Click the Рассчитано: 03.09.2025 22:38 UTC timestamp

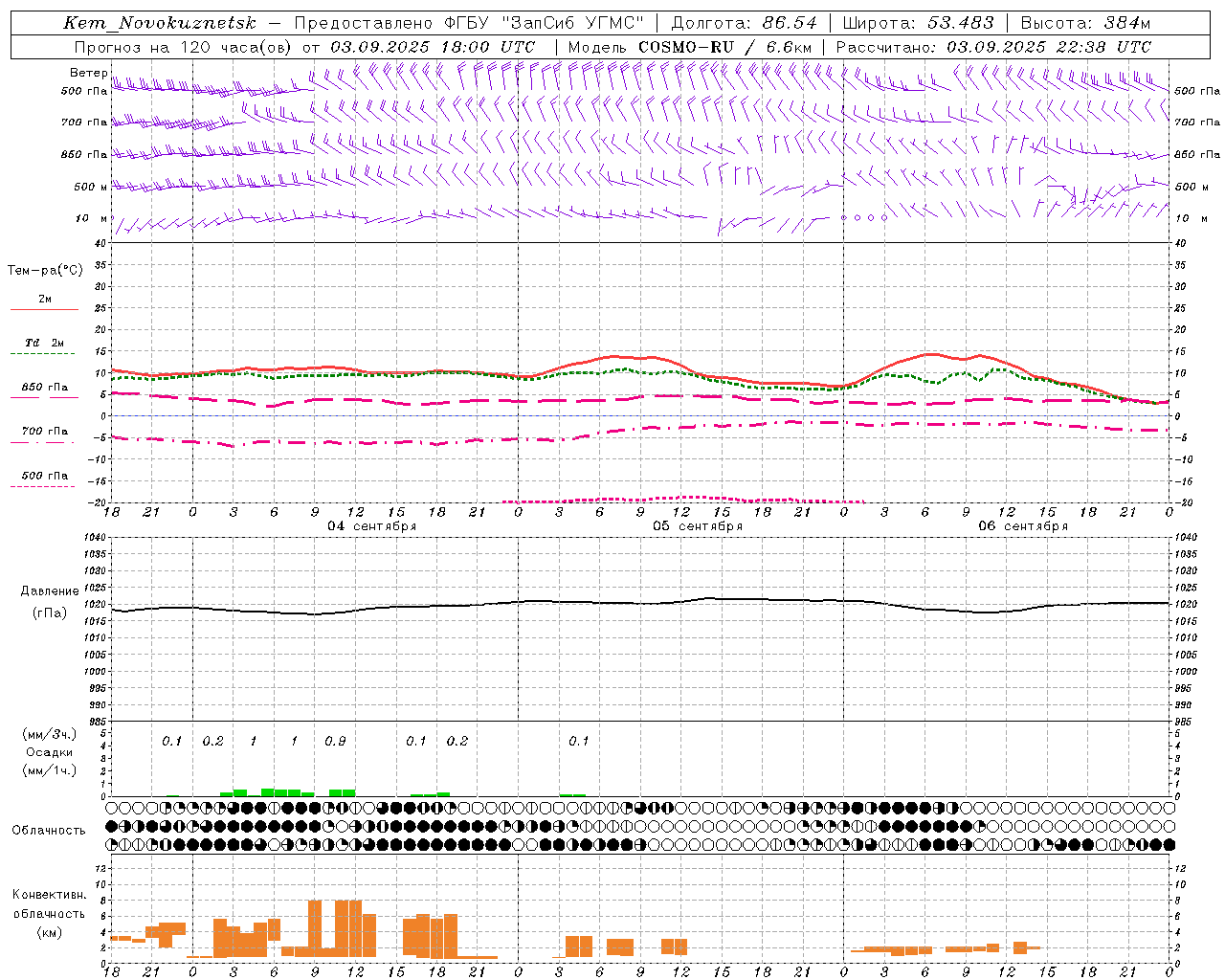[x=993, y=47]
